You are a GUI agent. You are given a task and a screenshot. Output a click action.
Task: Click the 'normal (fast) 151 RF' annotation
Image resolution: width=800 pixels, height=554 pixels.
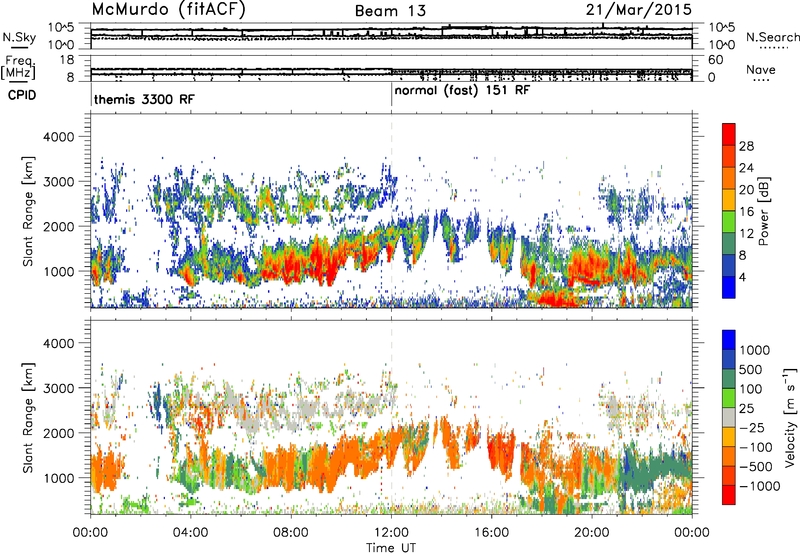(x=462, y=91)
